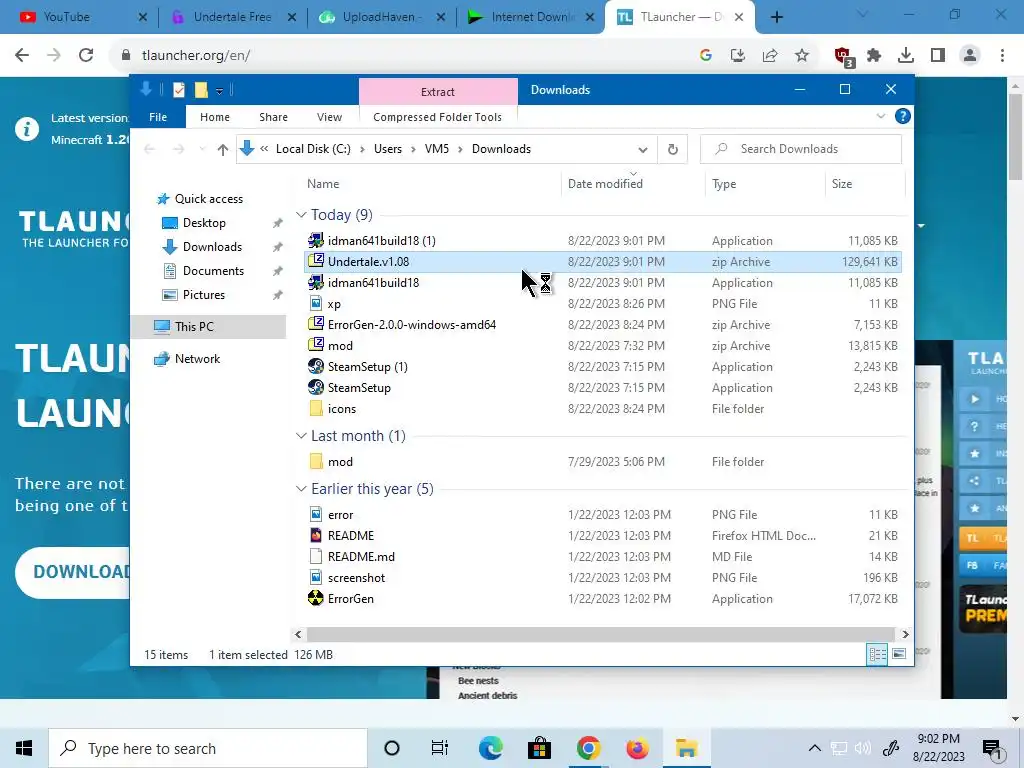The height and width of the screenshot is (768, 1024).
Task: Open Task View on the taskbar
Action: [440, 748]
